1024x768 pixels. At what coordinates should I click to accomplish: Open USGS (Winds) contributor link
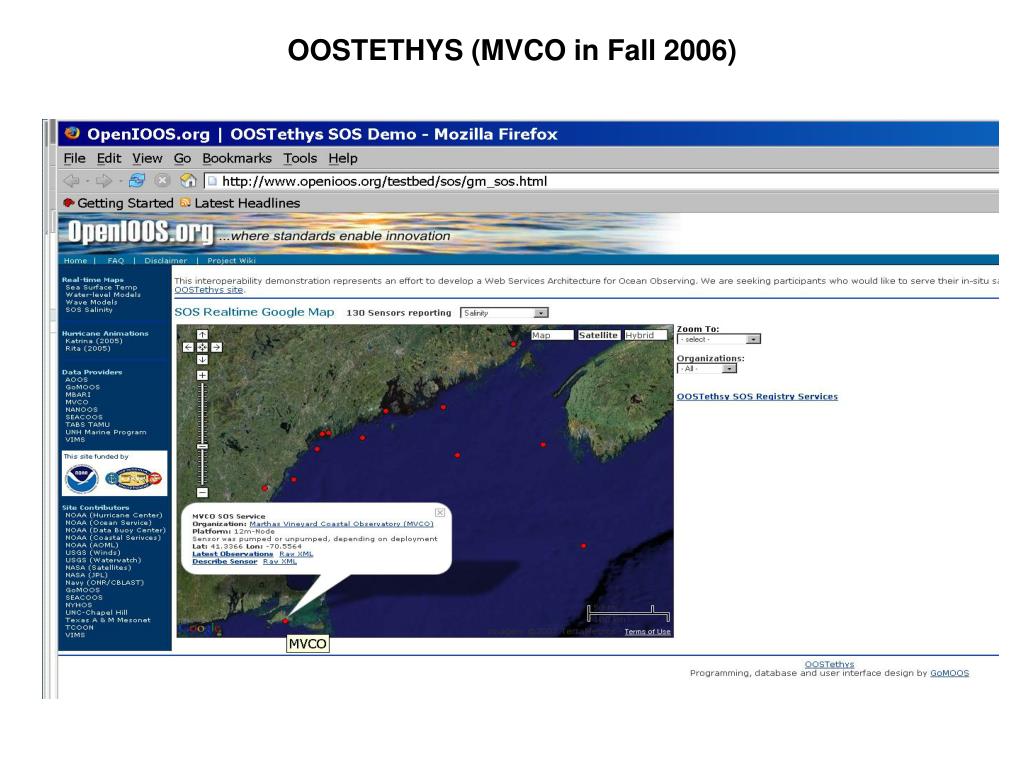point(93,552)
